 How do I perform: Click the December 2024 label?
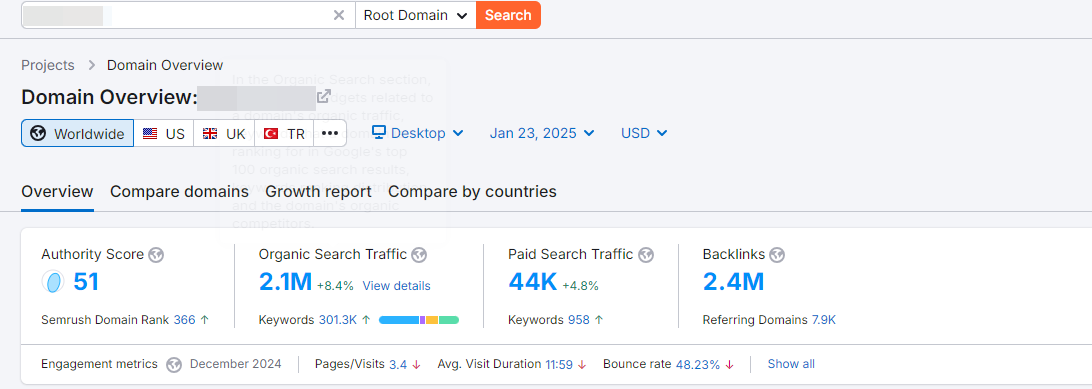coord(235,364)
